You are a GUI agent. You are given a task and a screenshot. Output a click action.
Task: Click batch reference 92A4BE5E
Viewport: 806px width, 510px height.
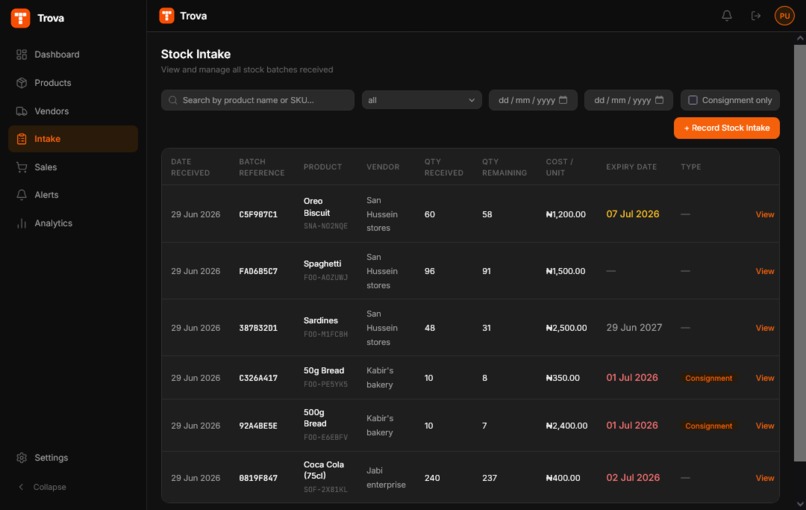[x=258, y=426]
